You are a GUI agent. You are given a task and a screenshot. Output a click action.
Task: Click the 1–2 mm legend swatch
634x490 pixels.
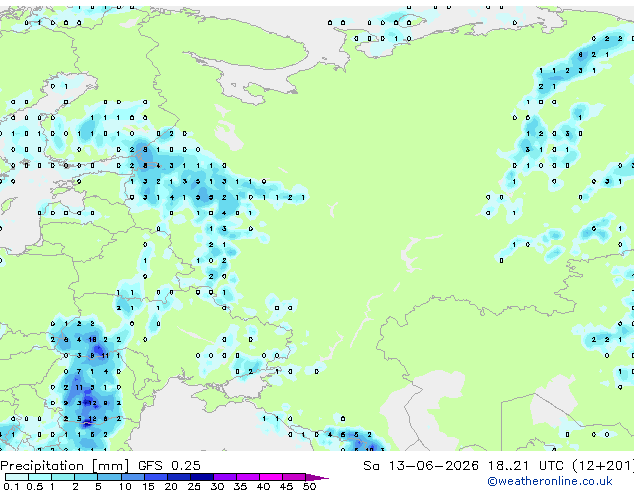[63, 477]
